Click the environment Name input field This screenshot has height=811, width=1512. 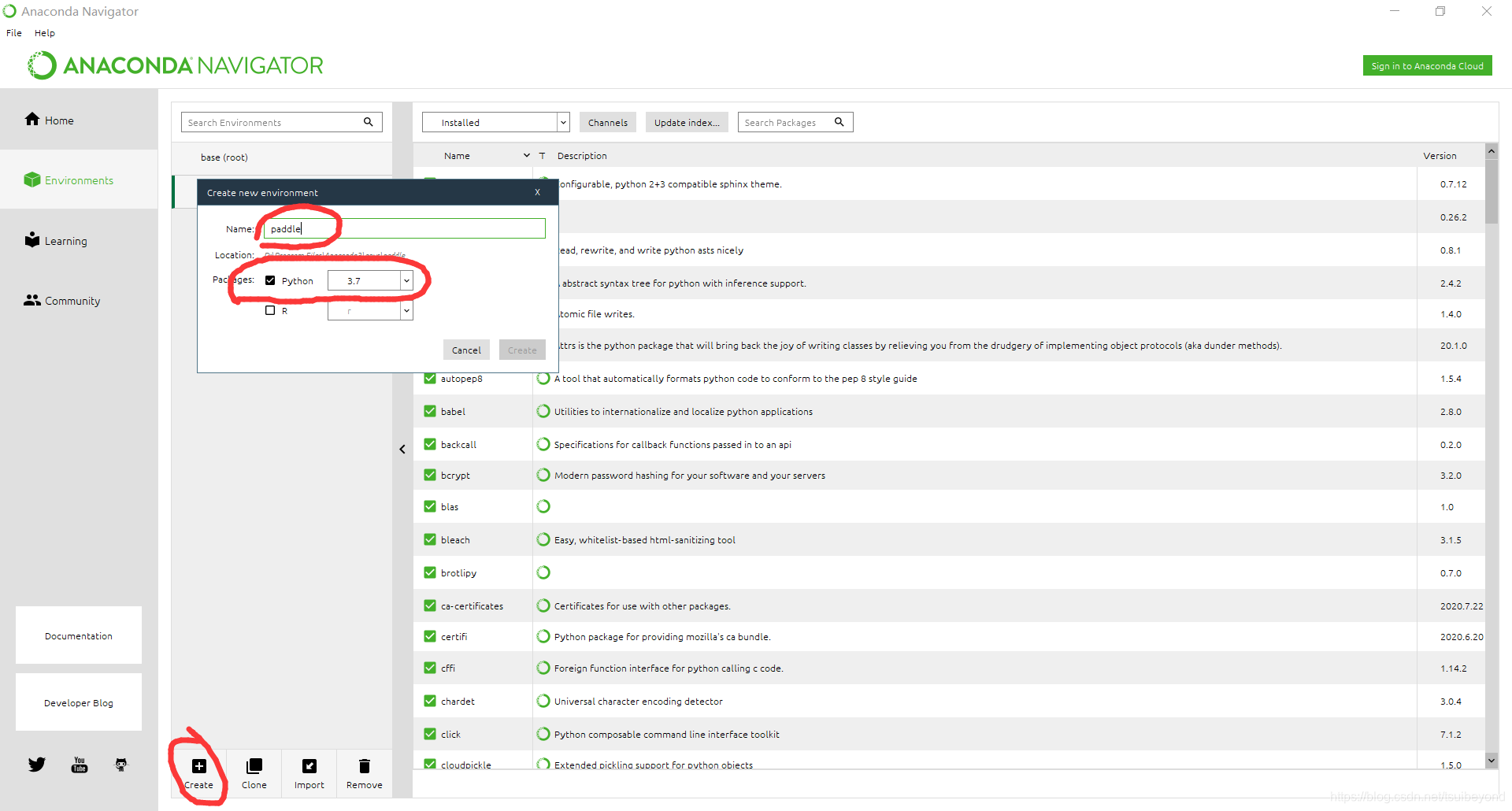point(405,228)
